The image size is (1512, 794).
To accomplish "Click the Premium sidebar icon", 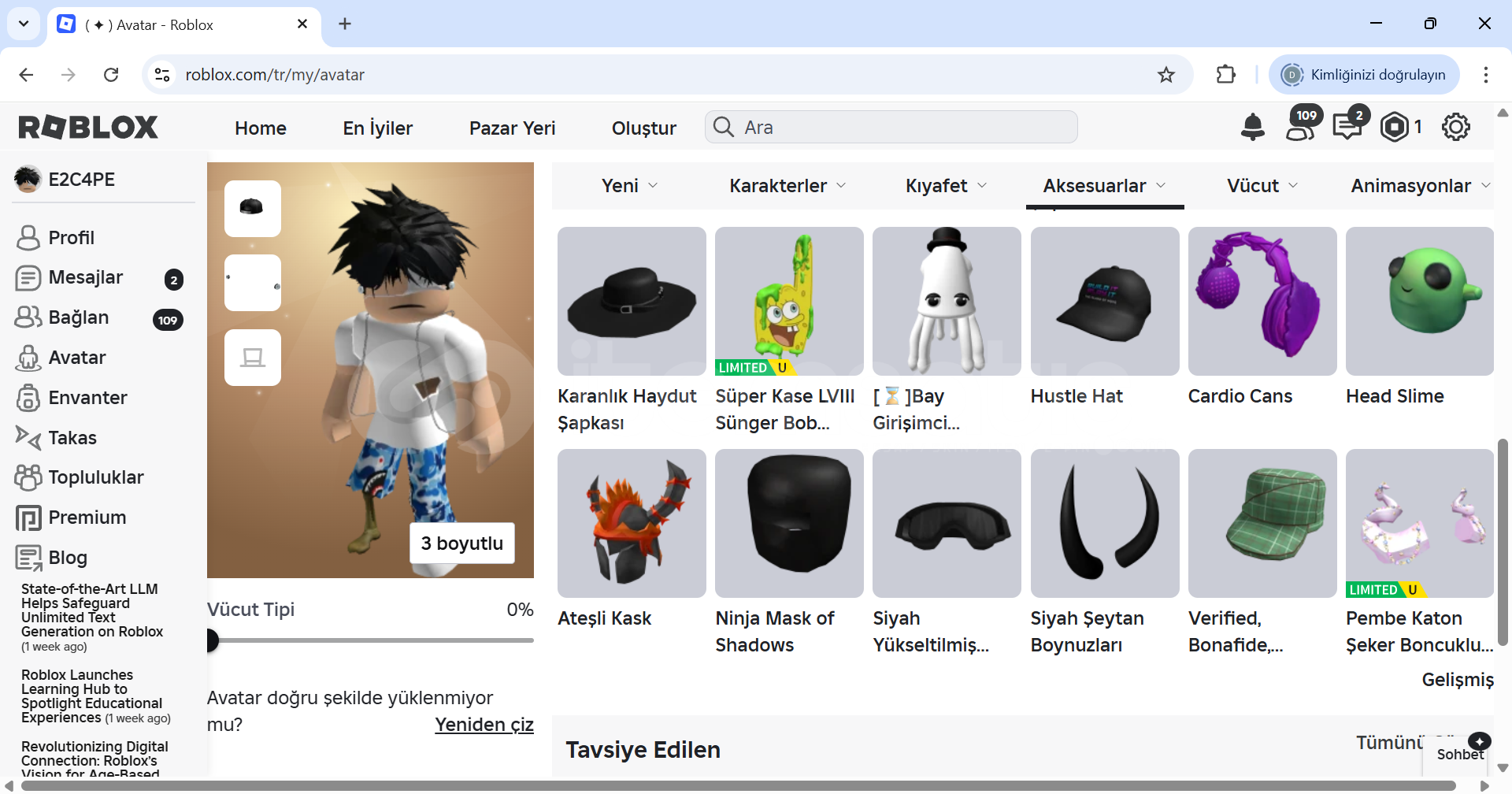I will click(x=28, y=518).
